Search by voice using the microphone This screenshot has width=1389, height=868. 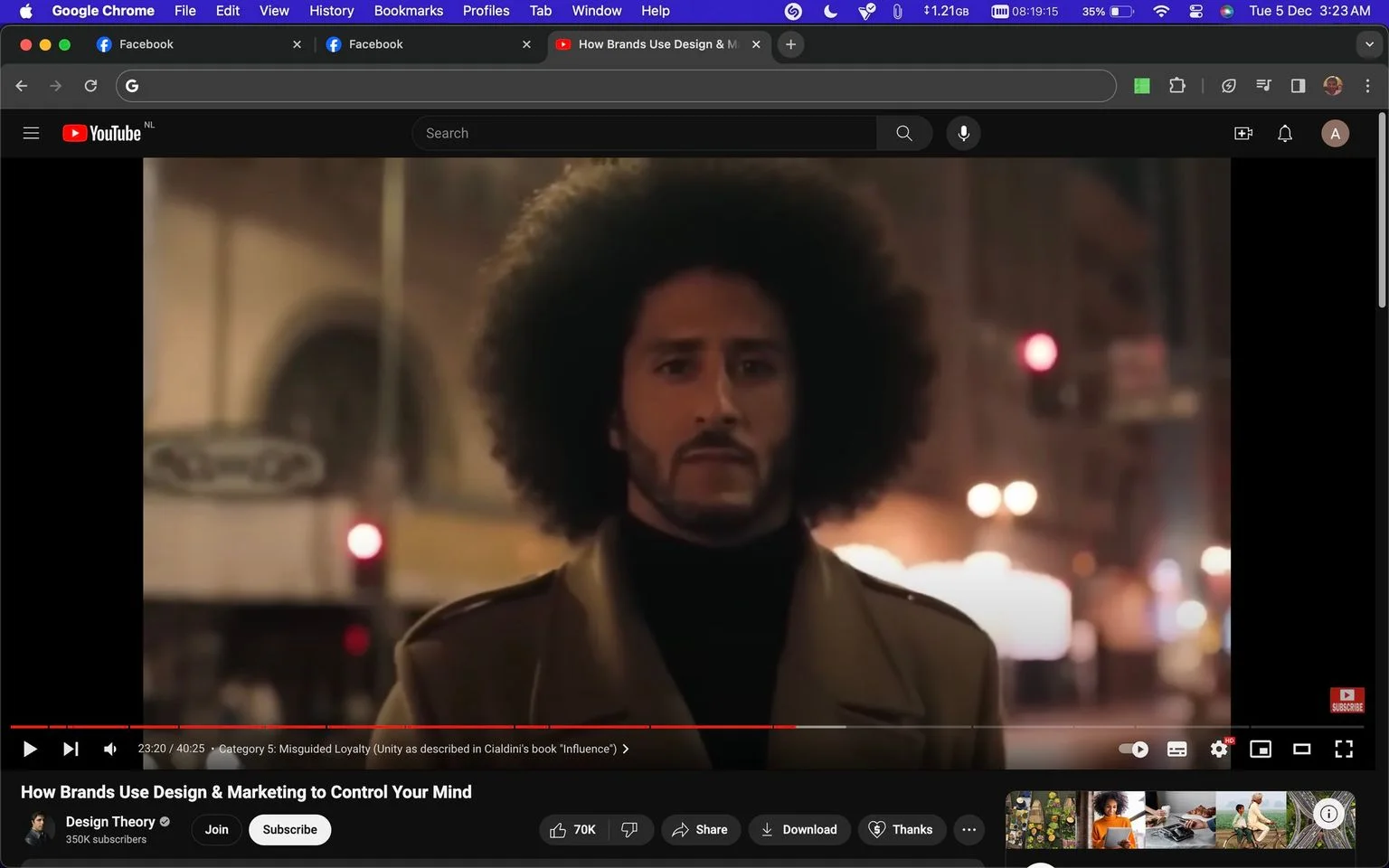coord(963,133)
